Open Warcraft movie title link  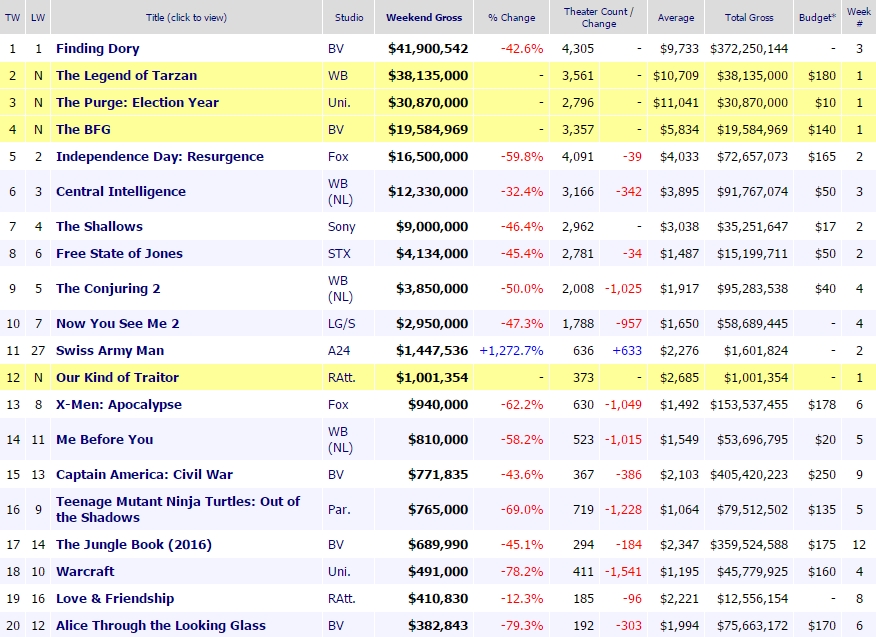(x=85, y=571)
